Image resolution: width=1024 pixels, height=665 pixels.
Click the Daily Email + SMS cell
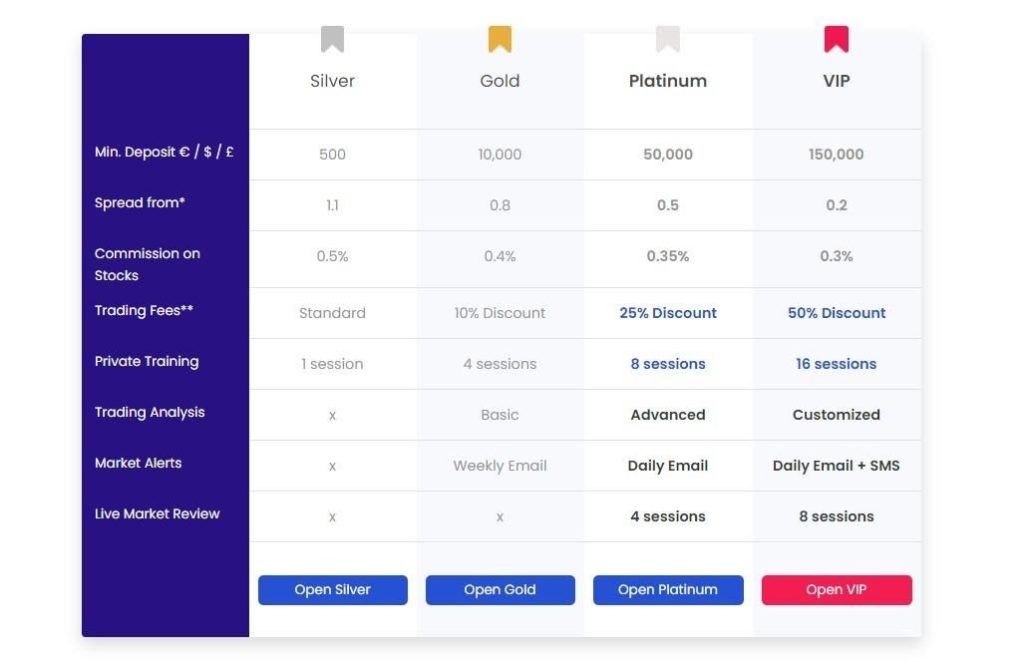click(x=836, y=466)
